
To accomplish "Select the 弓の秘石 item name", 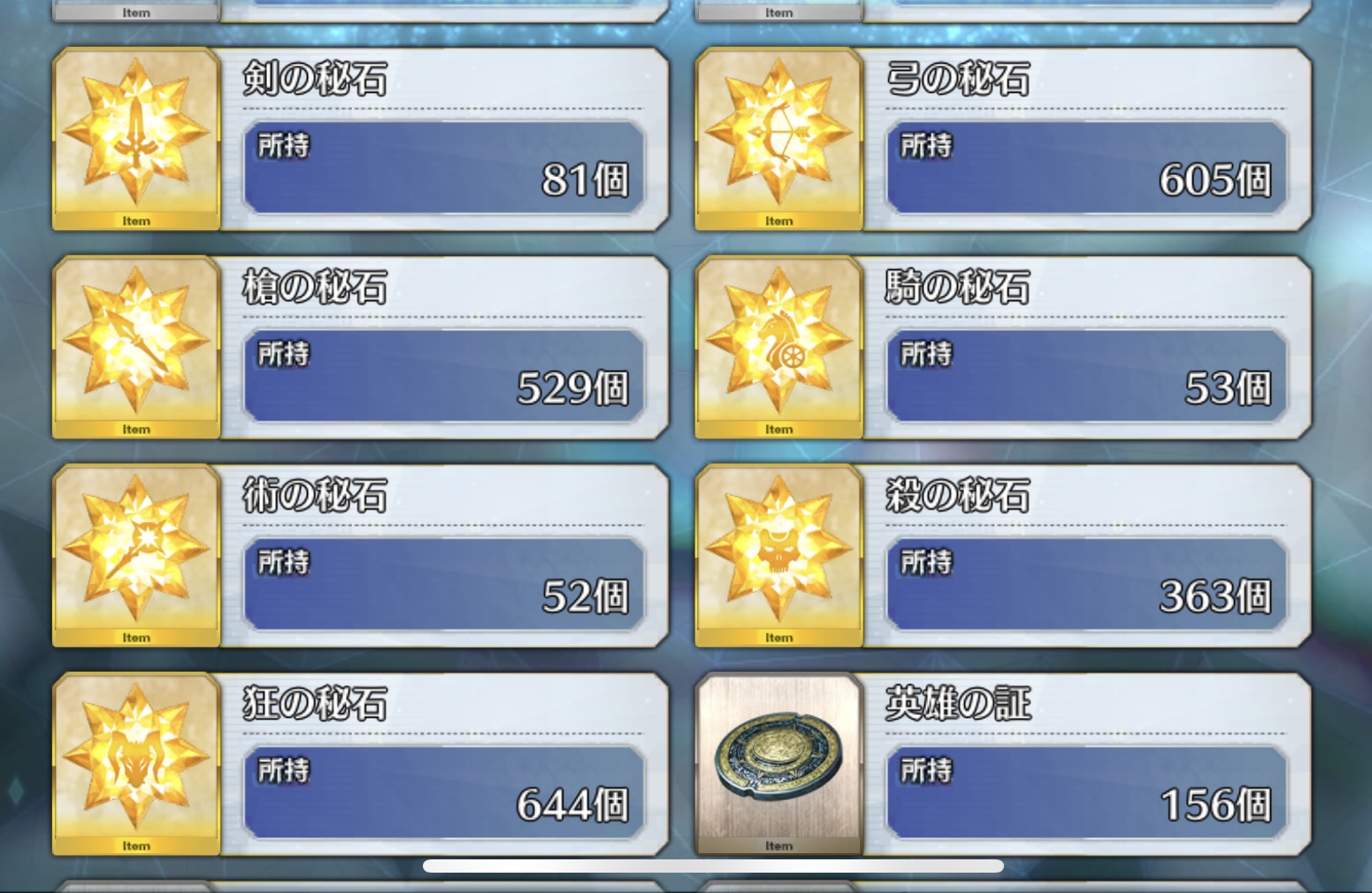I will [x=958, y=79].
